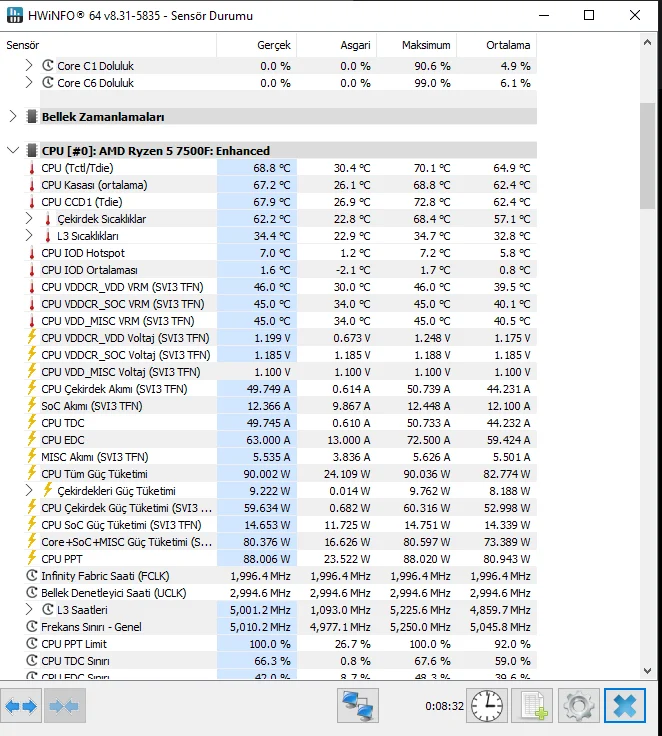Click the Asgari column header
The width and height of the screenshot is (662, 736).
tap(337, 45)
